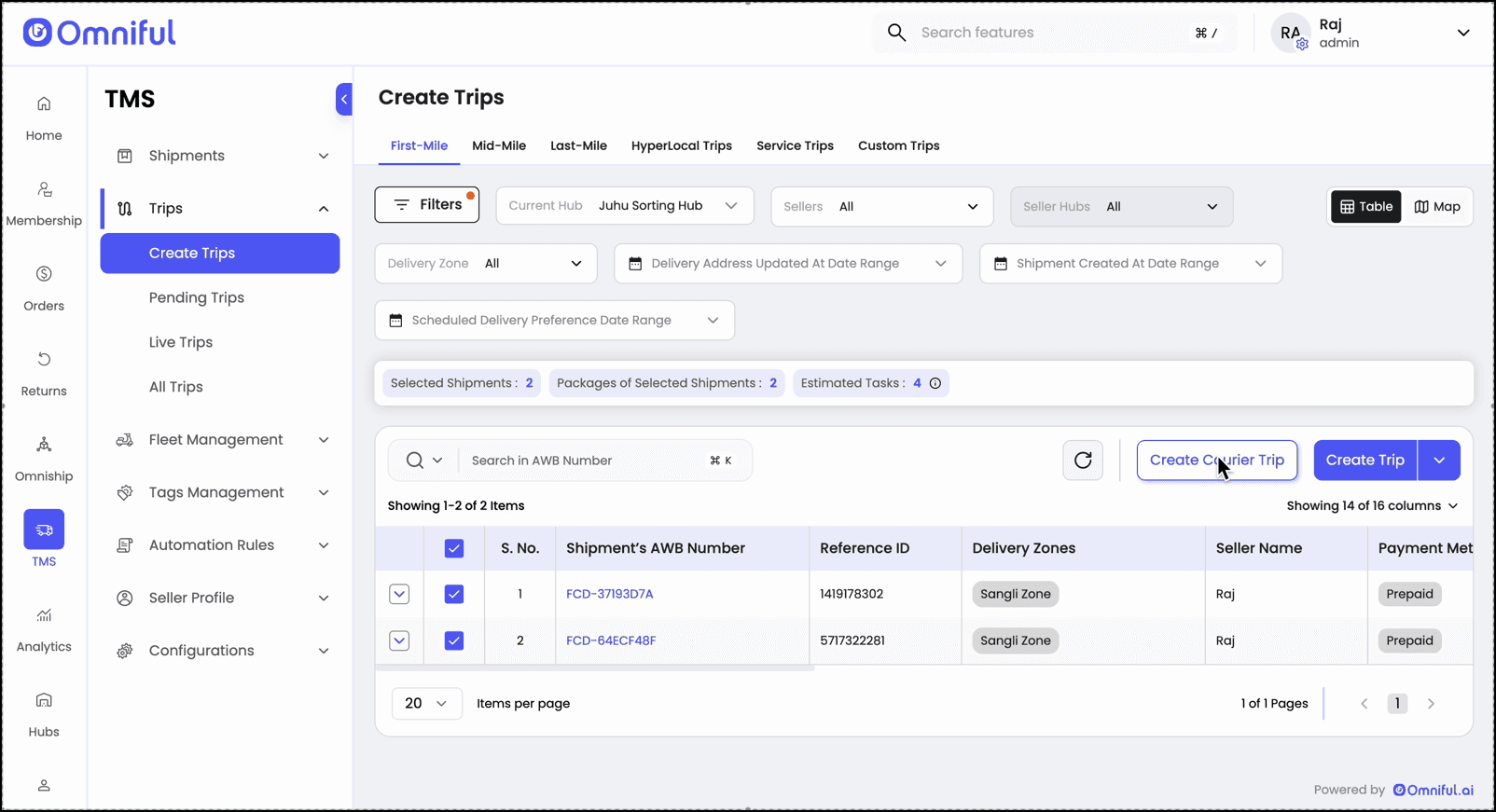This screenshot has width=1496, height=812.
Task: Open the Returns section icon
Action: click(x=44, y=360)
